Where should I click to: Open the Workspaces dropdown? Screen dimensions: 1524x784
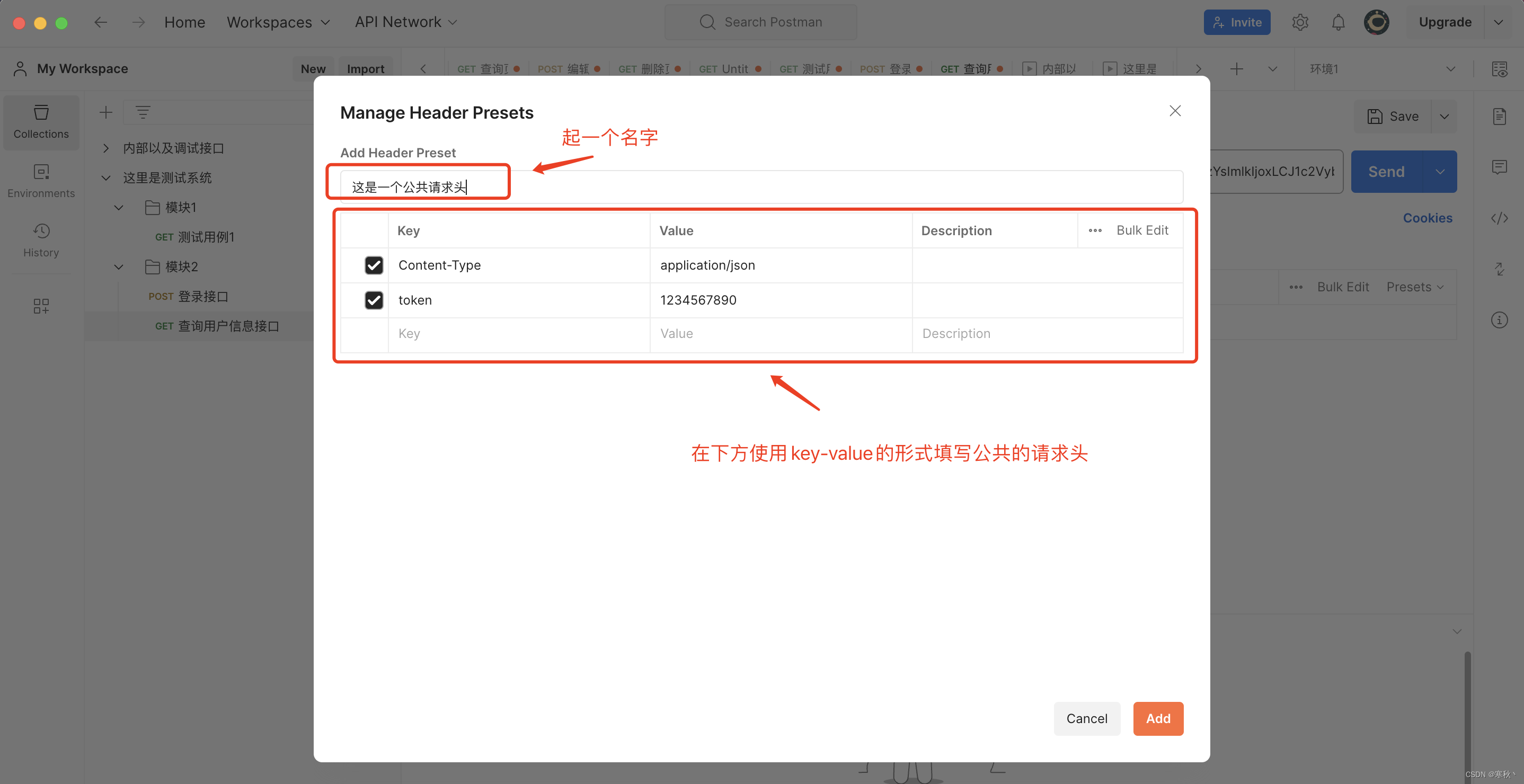tap(279, 22)
